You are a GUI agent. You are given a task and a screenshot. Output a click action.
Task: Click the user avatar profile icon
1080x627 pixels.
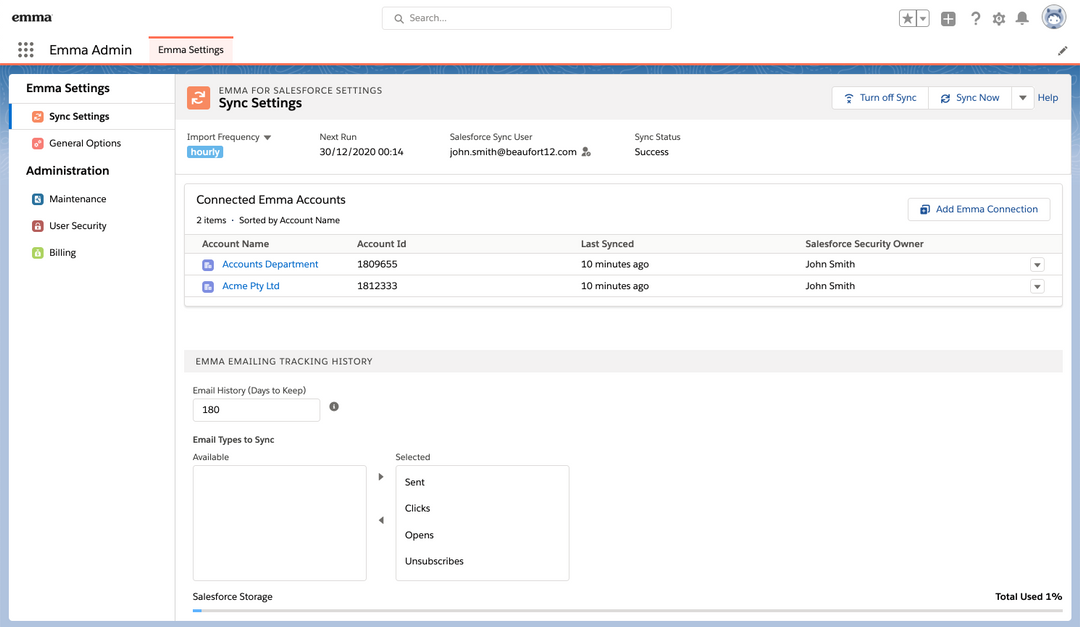click(1053, 17)
